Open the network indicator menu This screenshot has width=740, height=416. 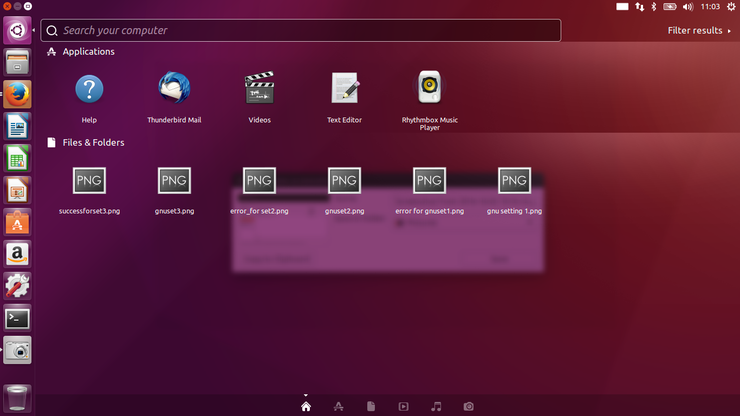(639, 7)
